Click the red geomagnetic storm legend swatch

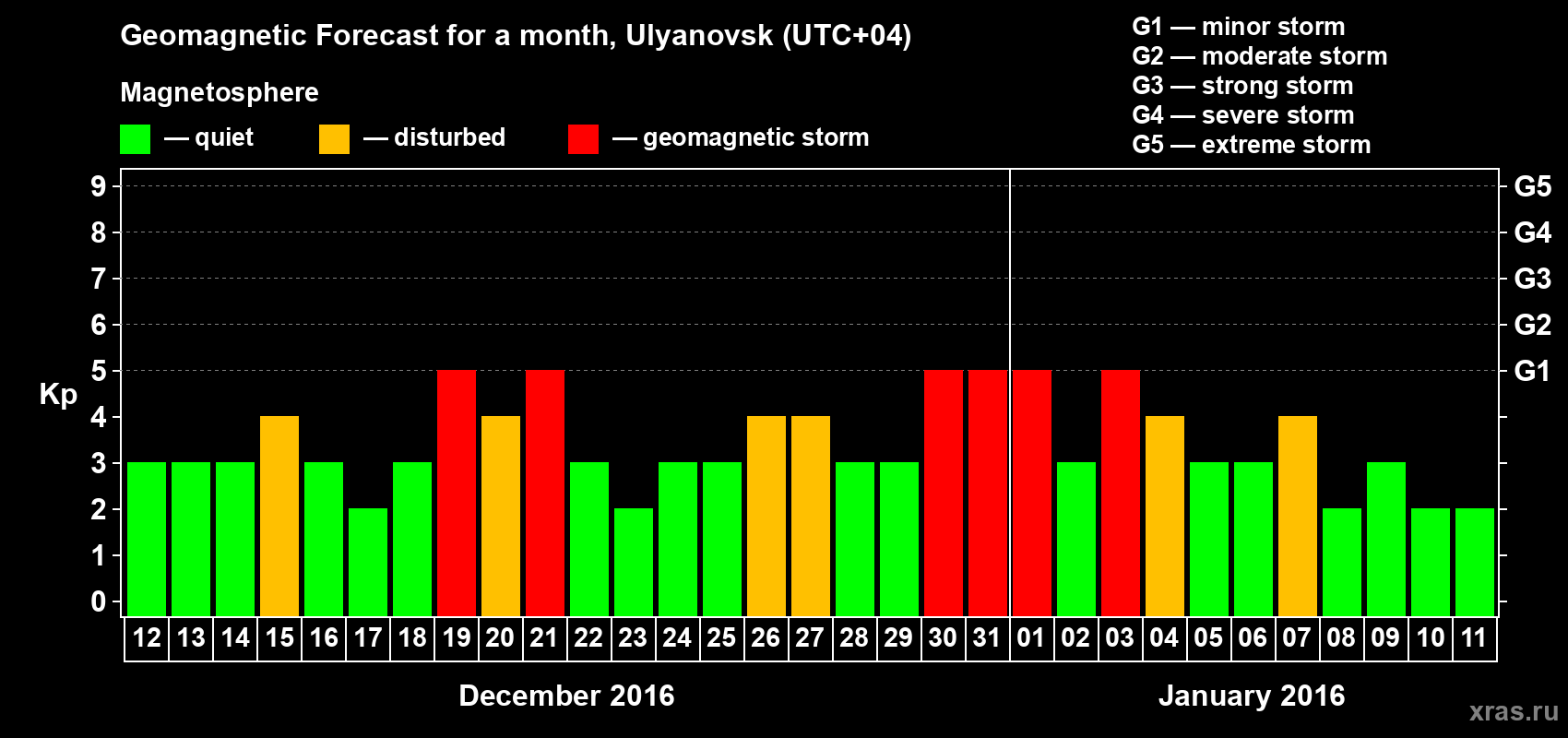coord(584,139)
